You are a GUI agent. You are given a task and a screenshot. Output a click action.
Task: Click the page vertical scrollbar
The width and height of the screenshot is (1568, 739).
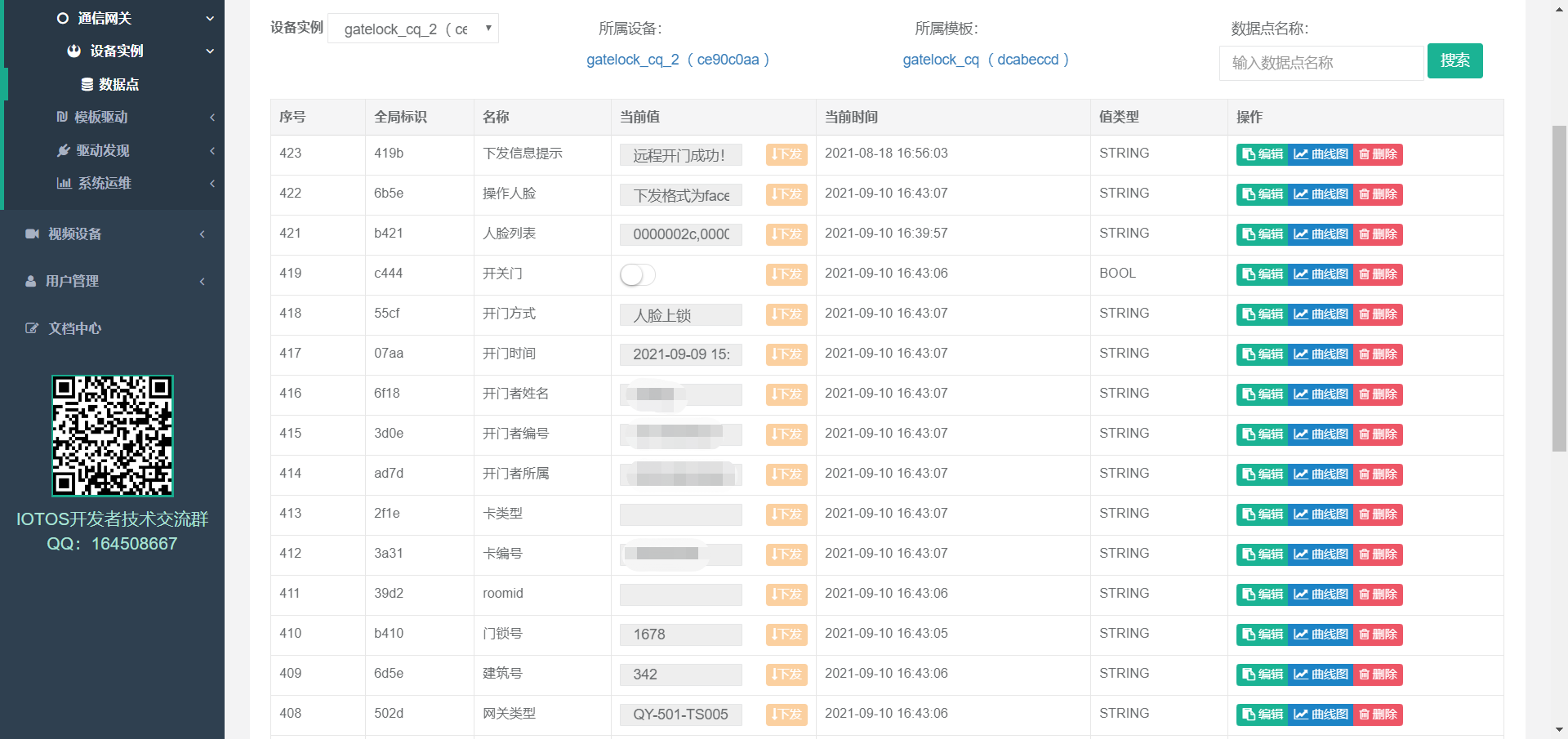[x=1558, y=286]
